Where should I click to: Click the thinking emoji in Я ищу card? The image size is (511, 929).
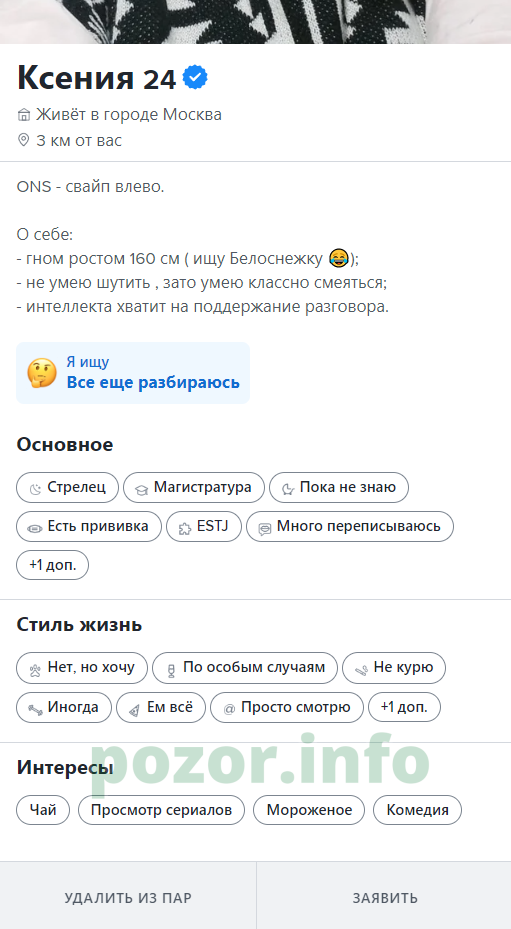(x=41, y=373)
